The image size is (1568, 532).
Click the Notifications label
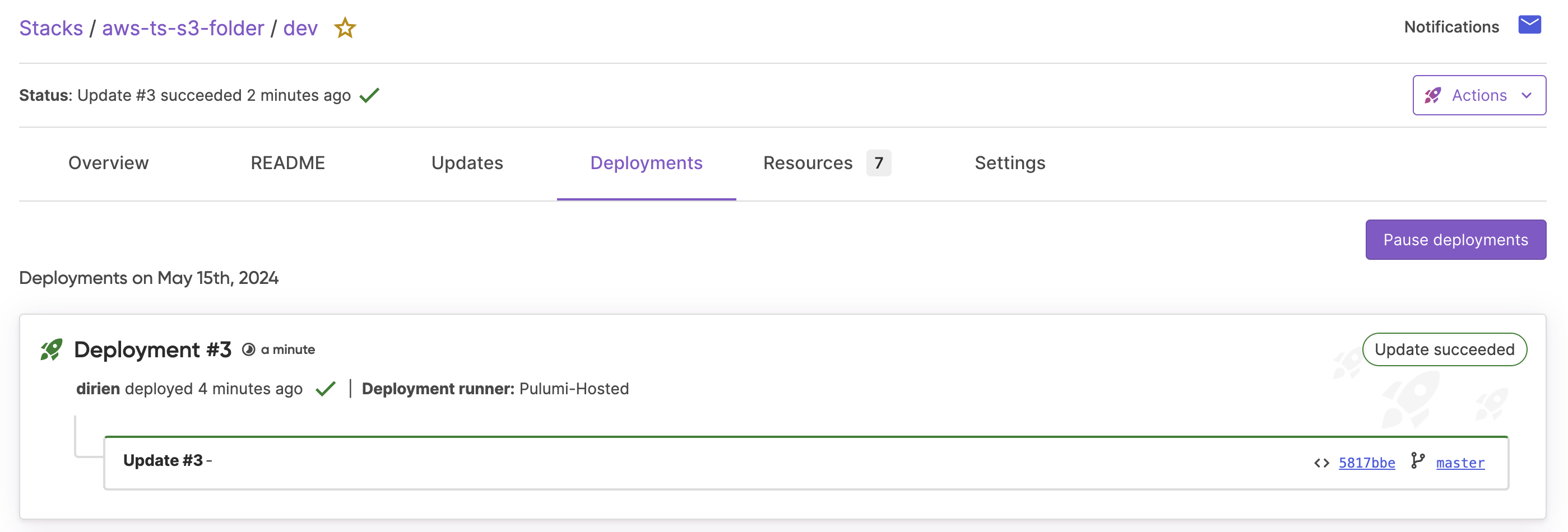click(1451, 27)
